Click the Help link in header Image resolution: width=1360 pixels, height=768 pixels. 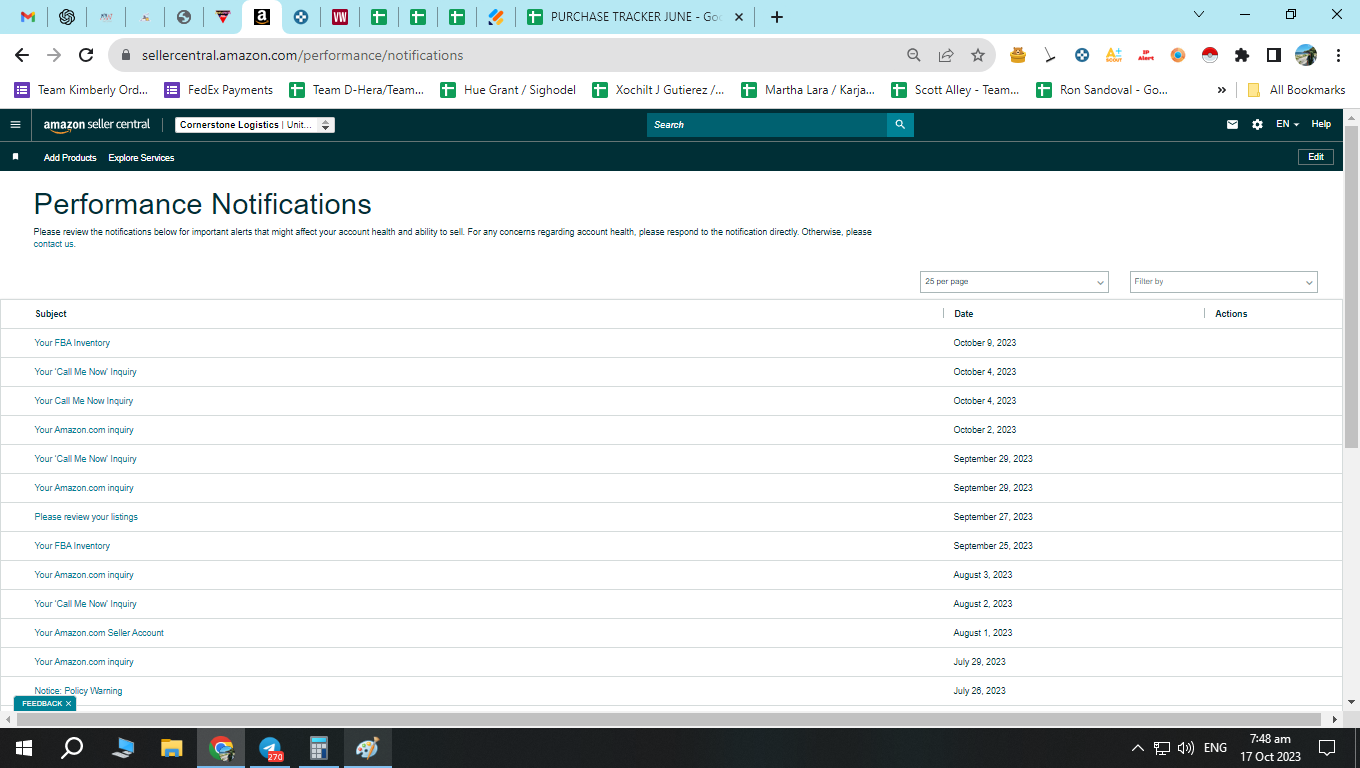point(1321,125)
